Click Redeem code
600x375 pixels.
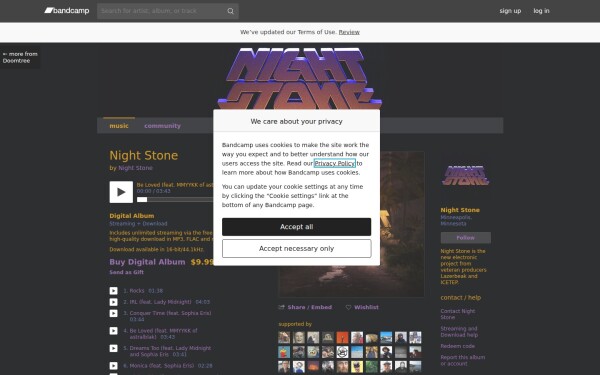(x=458, y=346)
